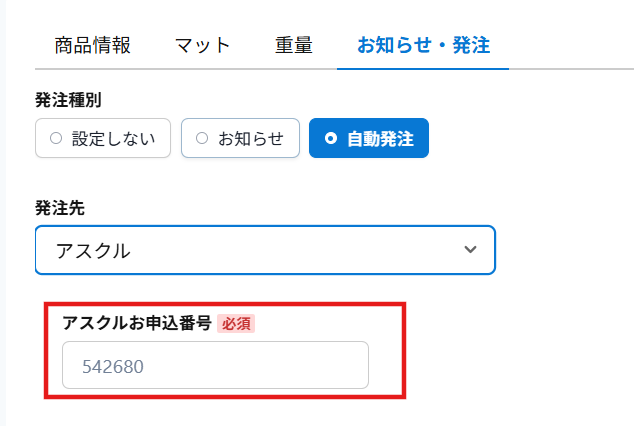
Task: Click the アスクル text in the dropdown
Action: [91, 250]
